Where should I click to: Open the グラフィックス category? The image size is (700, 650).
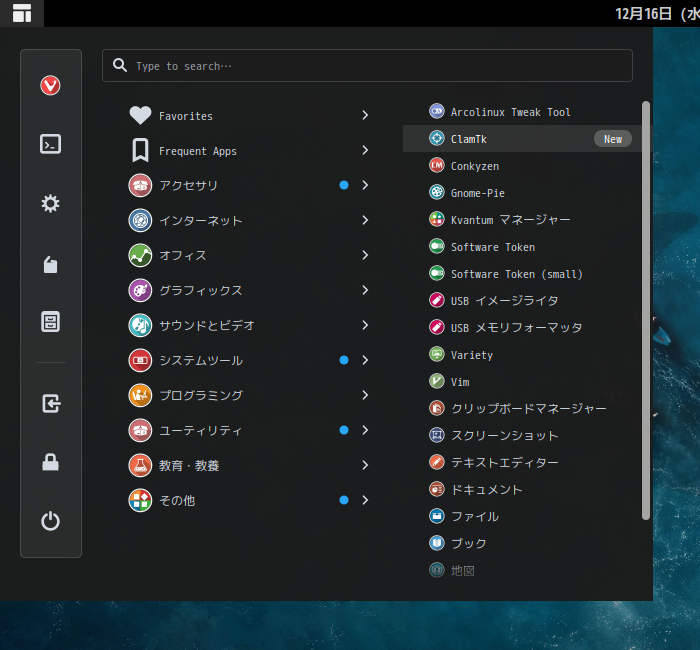pyautogui.click(x=249, y=290)
